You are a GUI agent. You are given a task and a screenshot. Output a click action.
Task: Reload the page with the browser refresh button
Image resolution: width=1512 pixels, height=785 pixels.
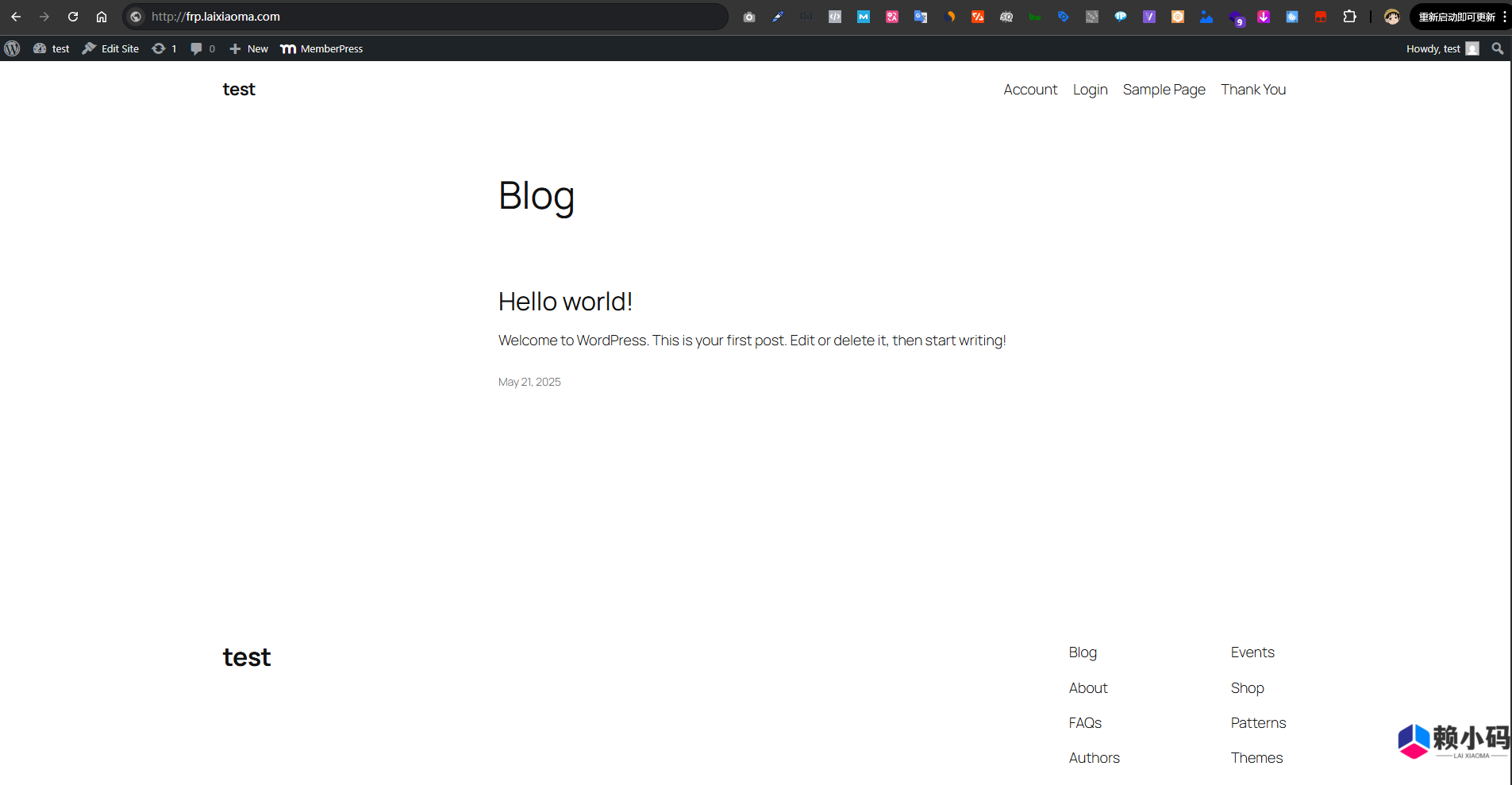click(73, 17)
